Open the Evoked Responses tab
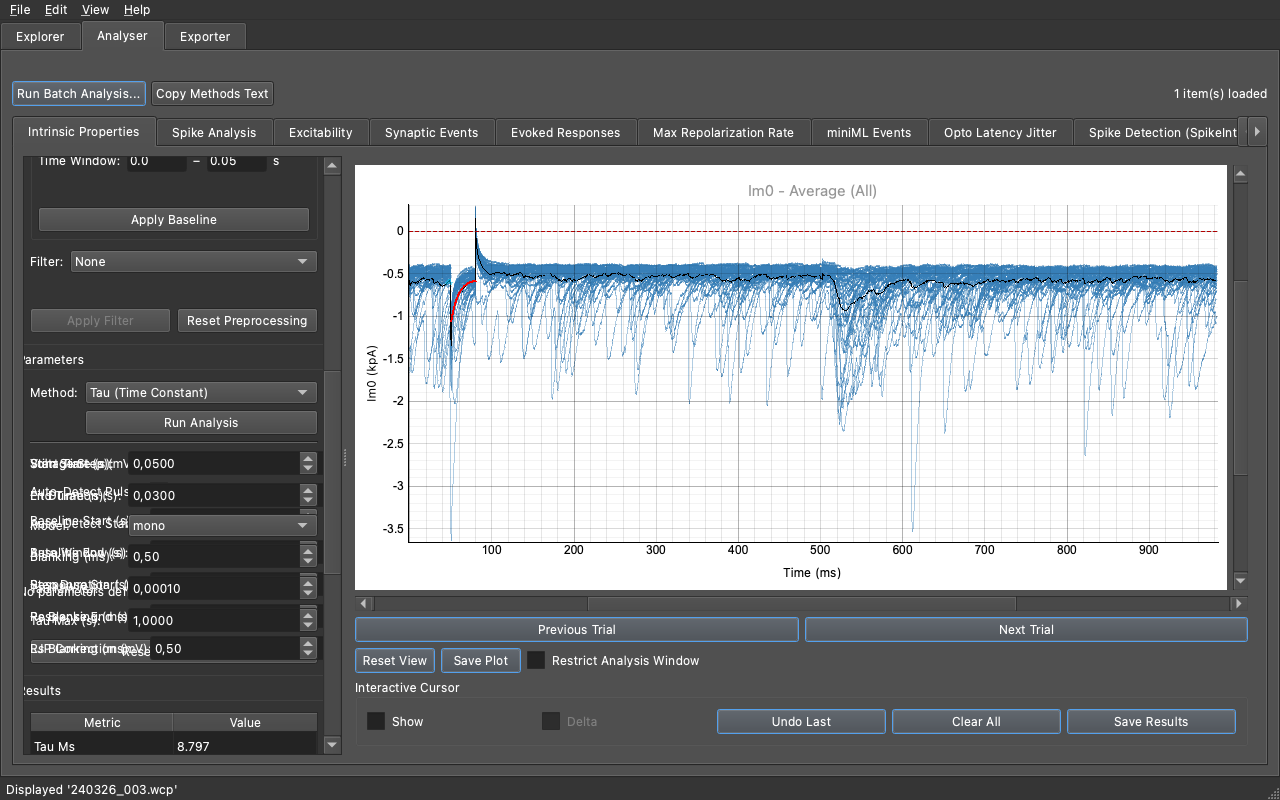This screenshot has width=1280, height=800. coord(566,132)
